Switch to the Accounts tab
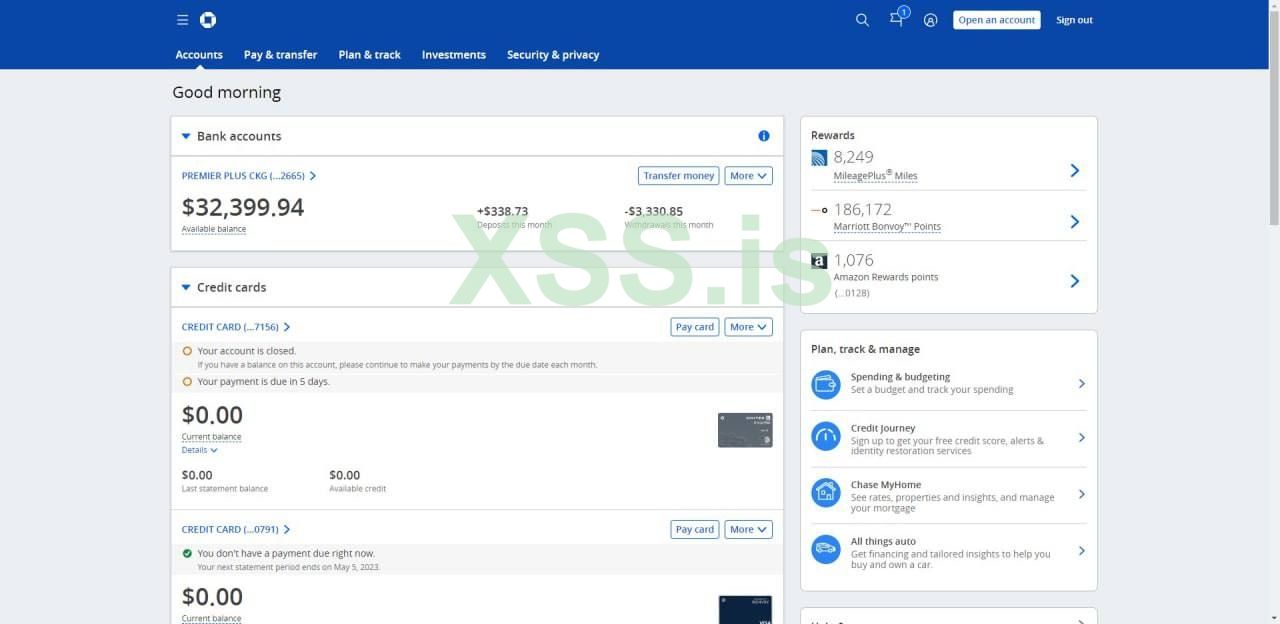Viewport: 1280px width, 624px height. coord(199,55)
